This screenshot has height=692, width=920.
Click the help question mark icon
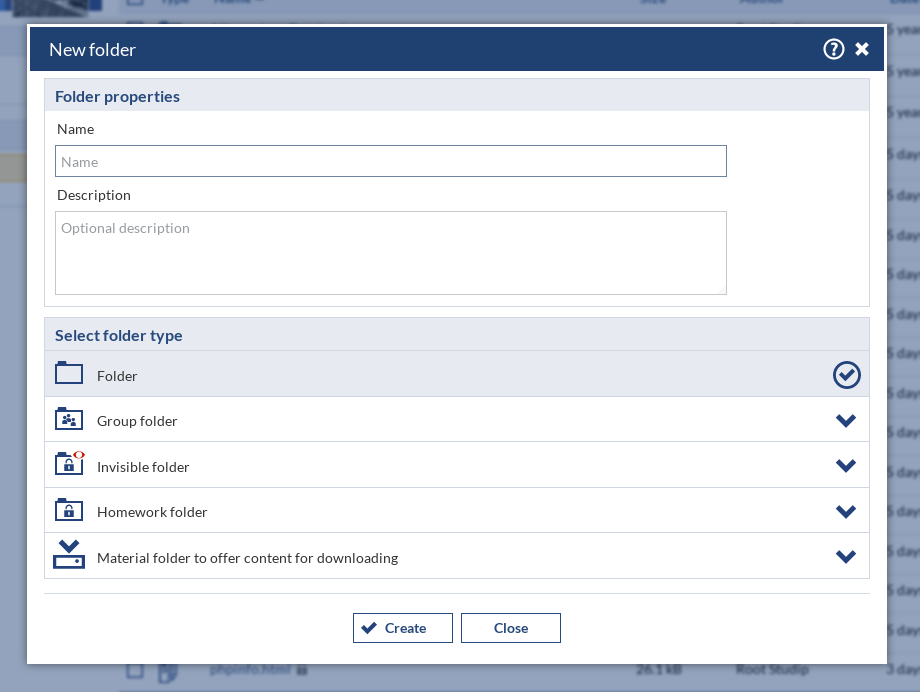pos(833,49)
